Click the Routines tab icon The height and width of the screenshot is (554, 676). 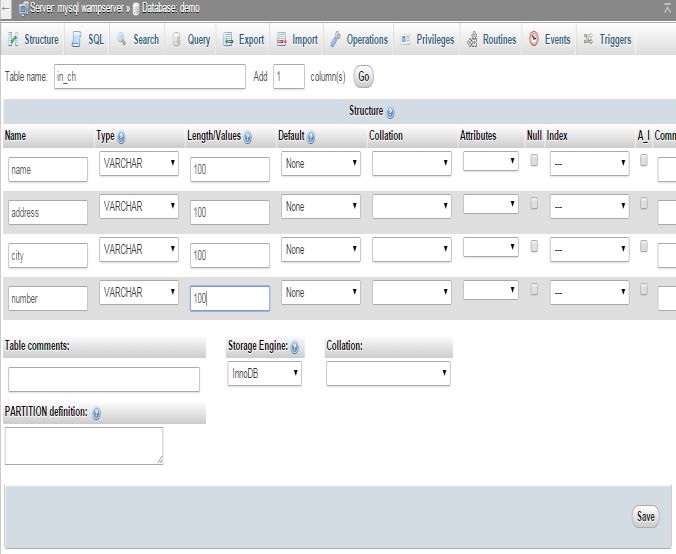coord(472,39)
